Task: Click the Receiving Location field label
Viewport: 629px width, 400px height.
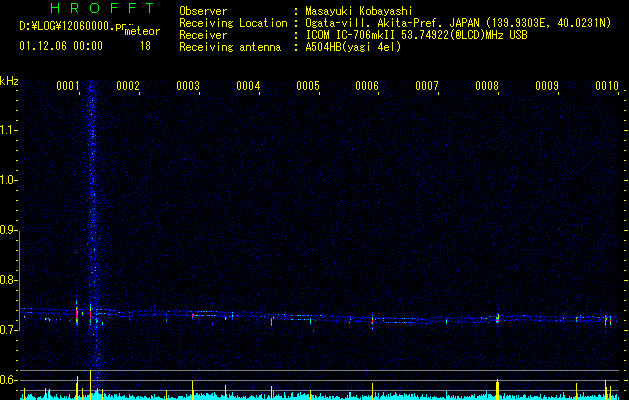Action: (x=233, y=23)
